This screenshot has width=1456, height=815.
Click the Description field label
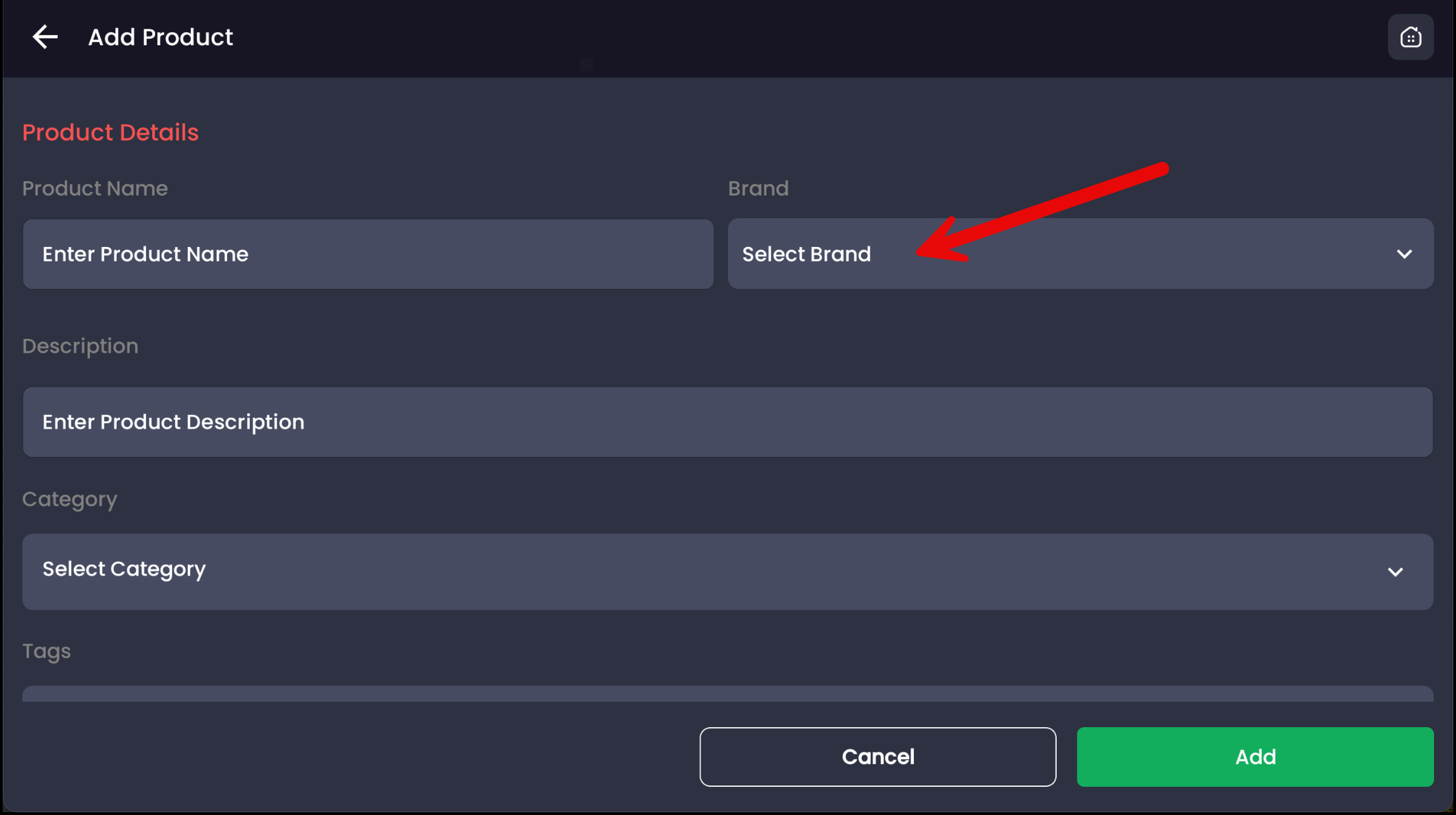coord(80,346)
